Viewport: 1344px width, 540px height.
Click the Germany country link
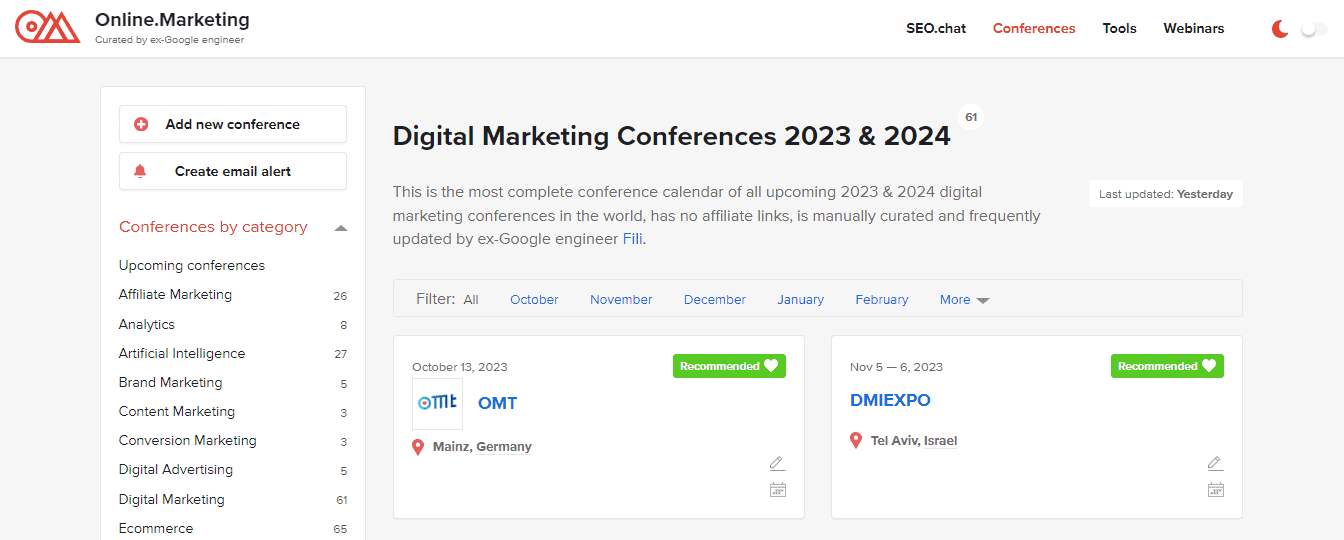(x=504, y=447)
